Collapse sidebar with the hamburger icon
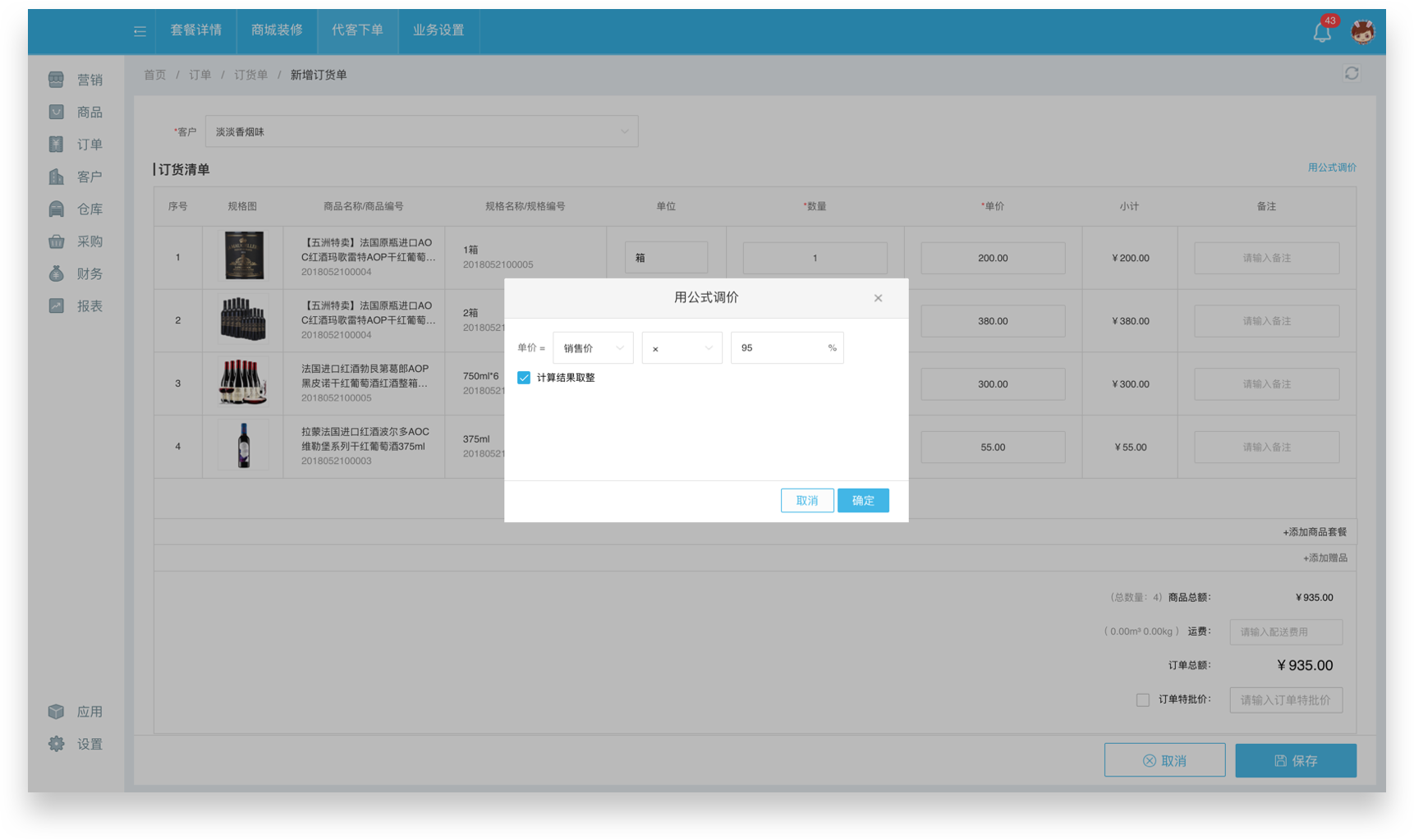 point(140,31)
